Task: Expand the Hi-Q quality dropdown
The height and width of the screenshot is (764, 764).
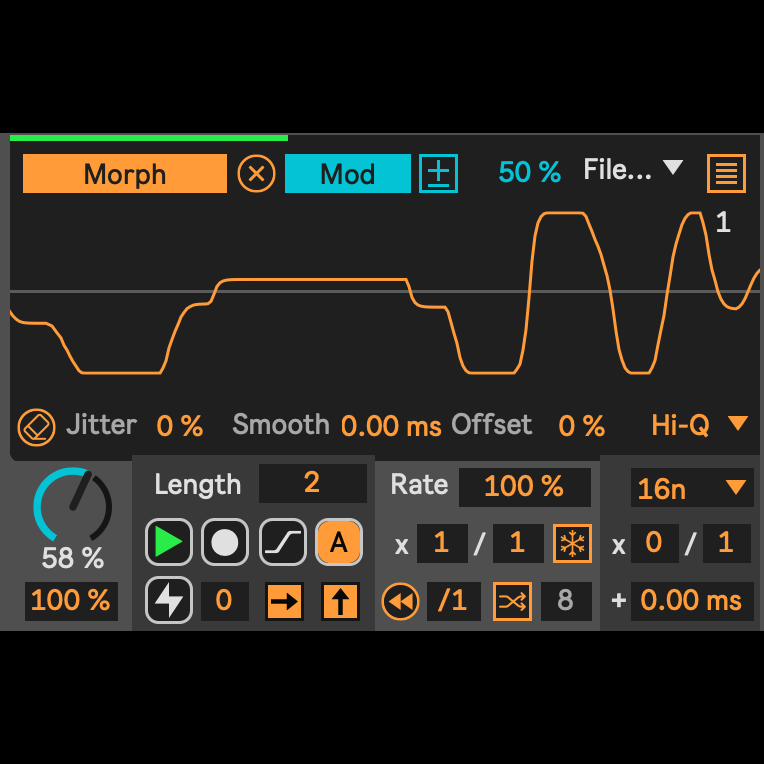Action: [x=699, y=425]
